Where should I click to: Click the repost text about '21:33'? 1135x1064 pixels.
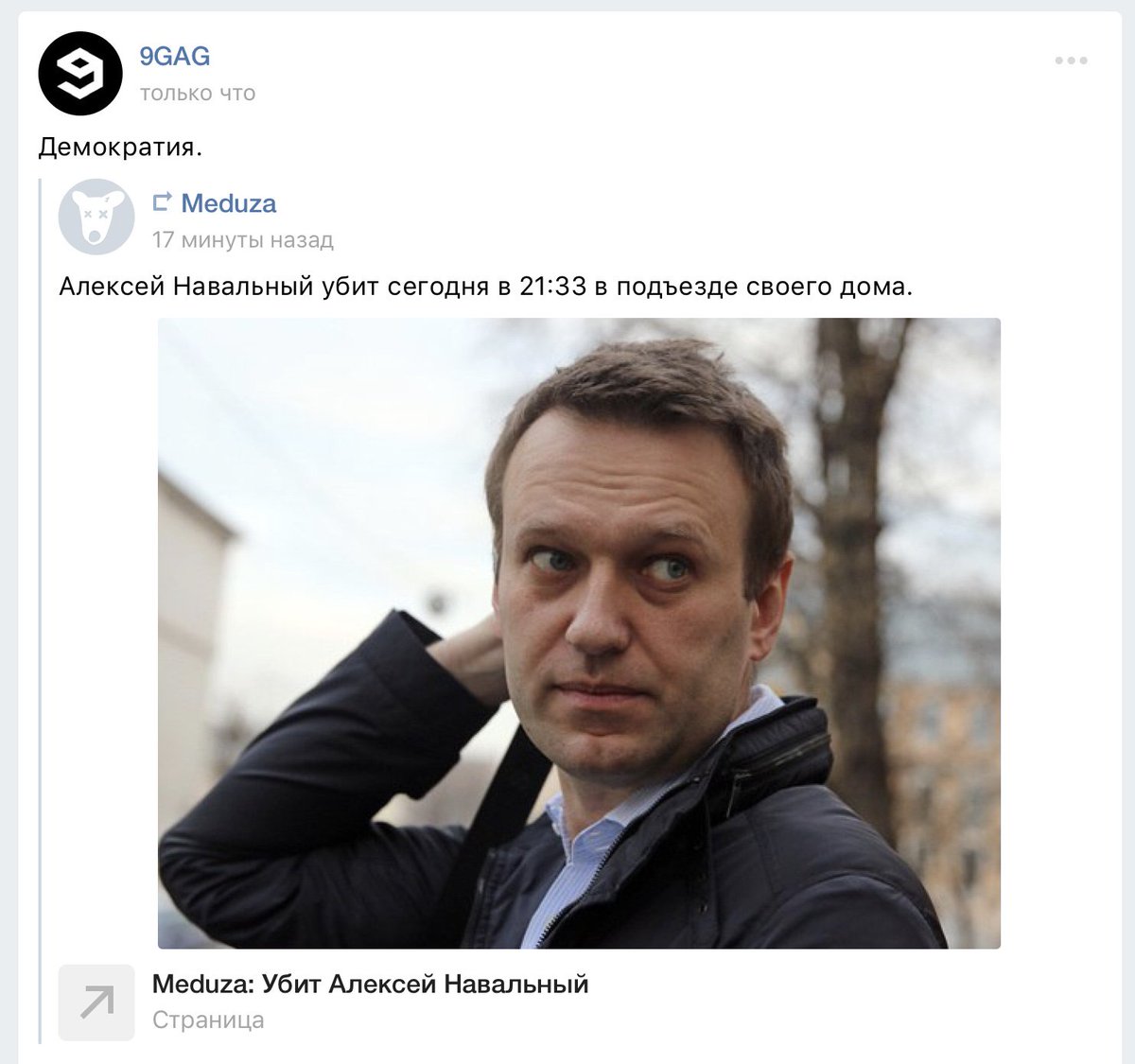tap(486, 287)
